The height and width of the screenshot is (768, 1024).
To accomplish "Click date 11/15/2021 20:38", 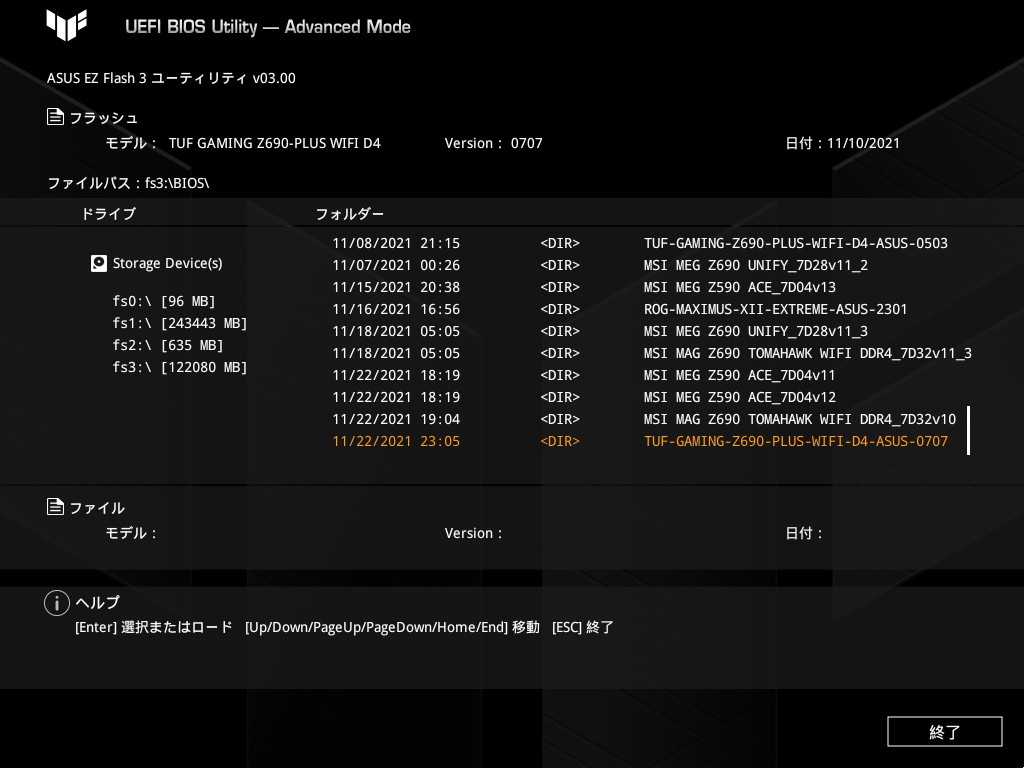I will click(x=396, y=287).
